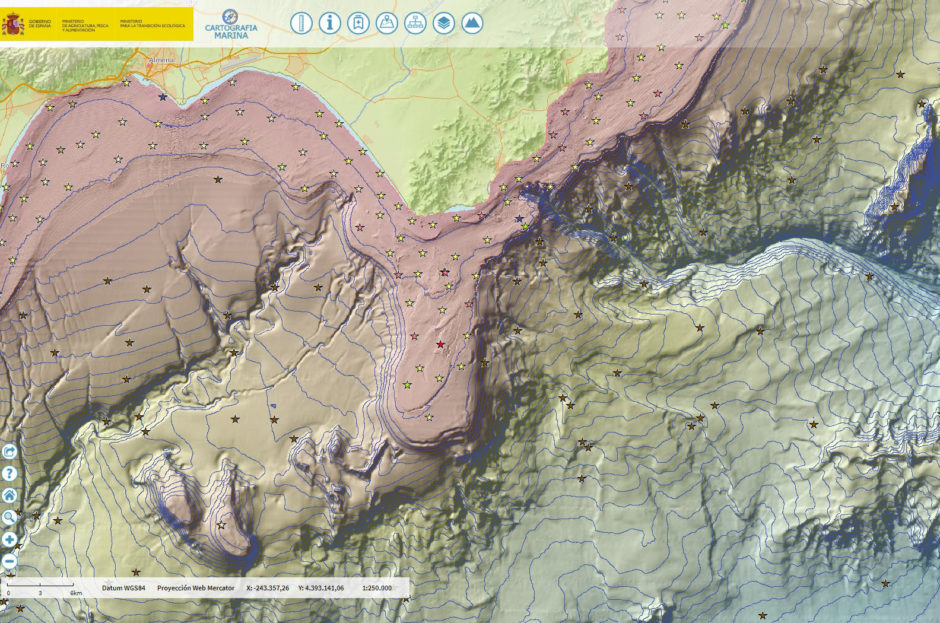940x623 pixels.
Task: Select the ruler measurement tool
Action: (x=301, y=23)
